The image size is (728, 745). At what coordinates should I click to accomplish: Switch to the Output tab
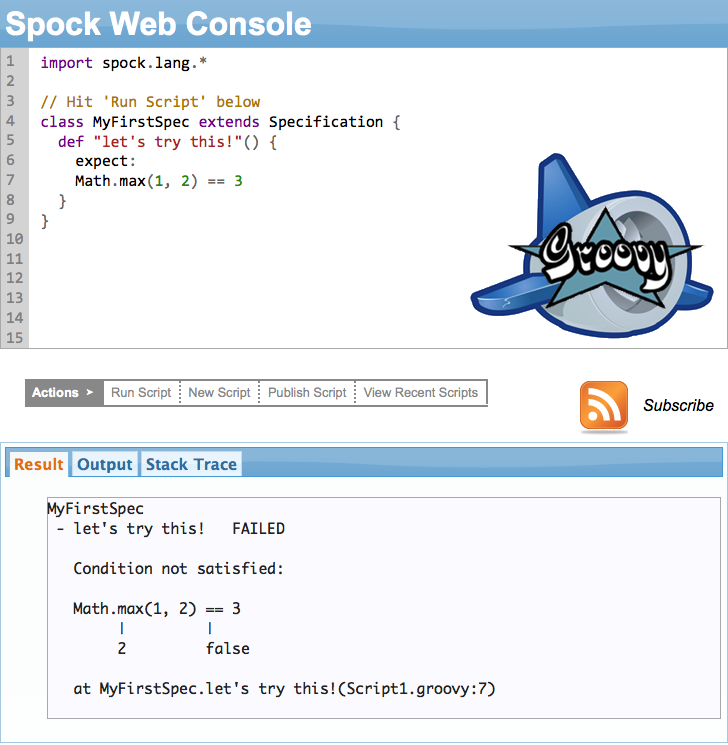[105, 464]
